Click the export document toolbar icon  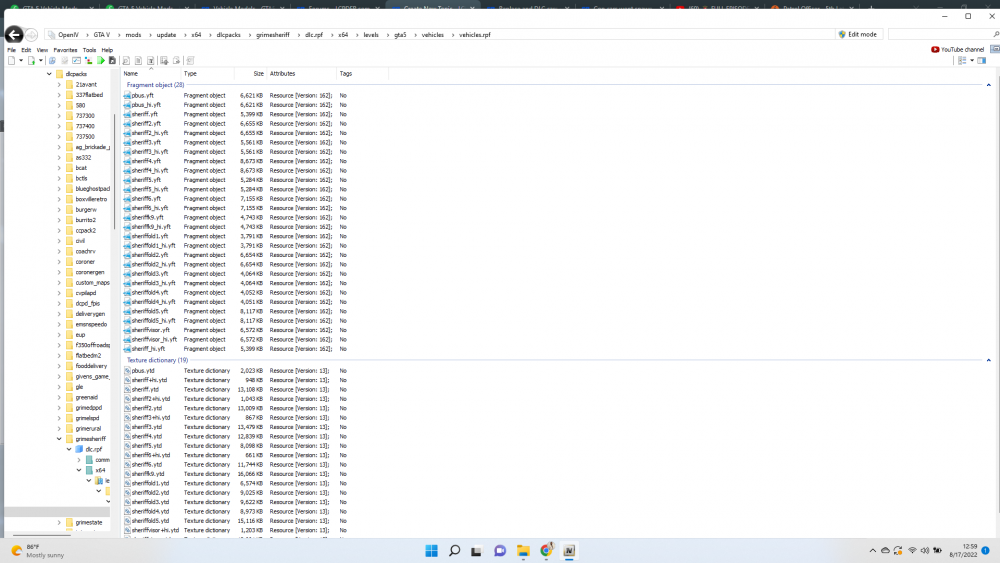pyautogui.click(x=177, y=61)
